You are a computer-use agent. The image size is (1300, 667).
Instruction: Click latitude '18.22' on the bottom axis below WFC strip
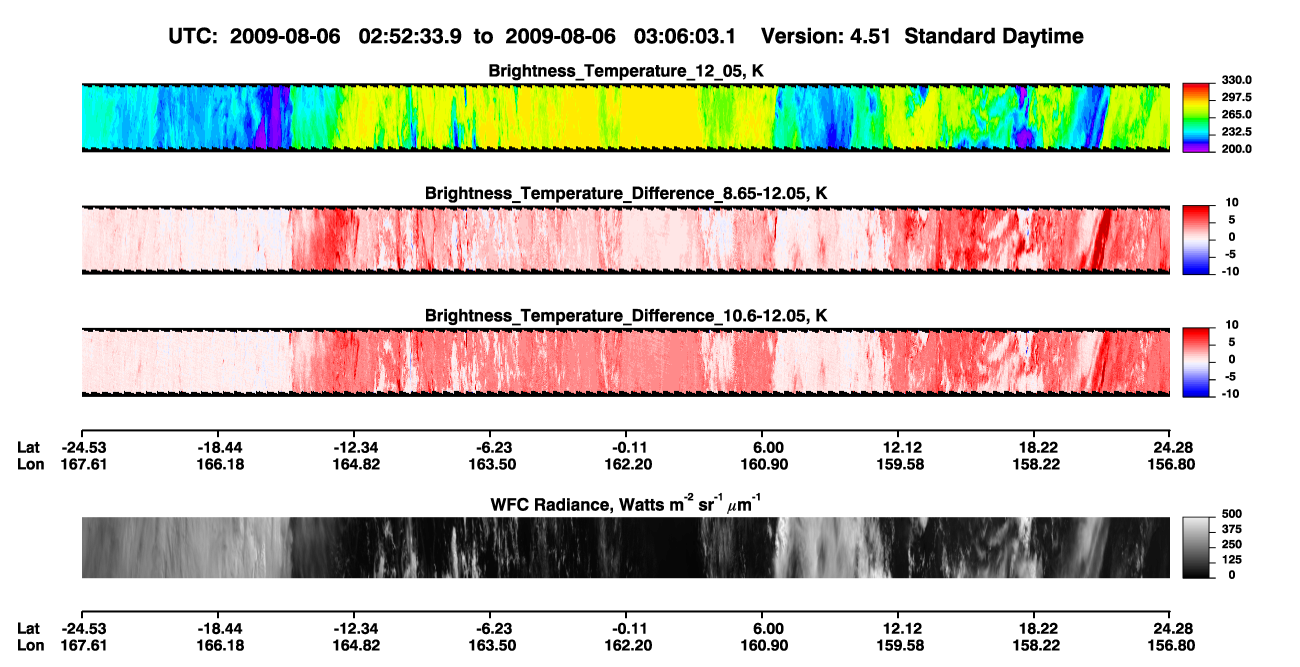(1034, 628)
